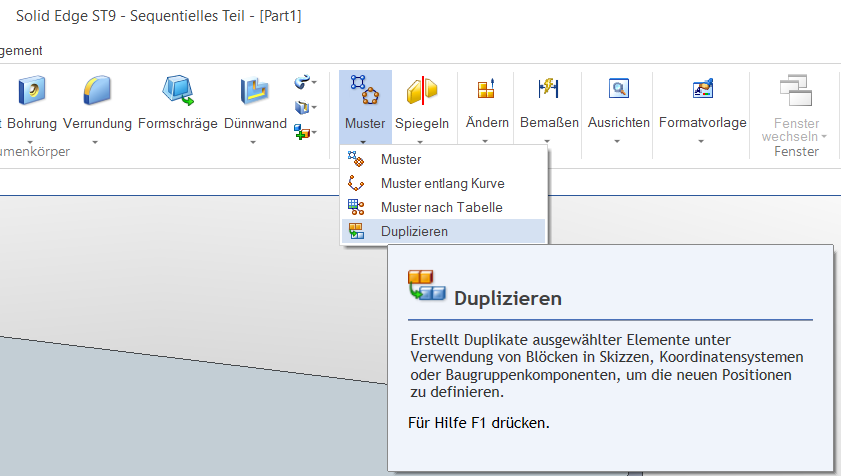
Task: Choose Muster from the dropdown menu
Action: pos(444,159)
